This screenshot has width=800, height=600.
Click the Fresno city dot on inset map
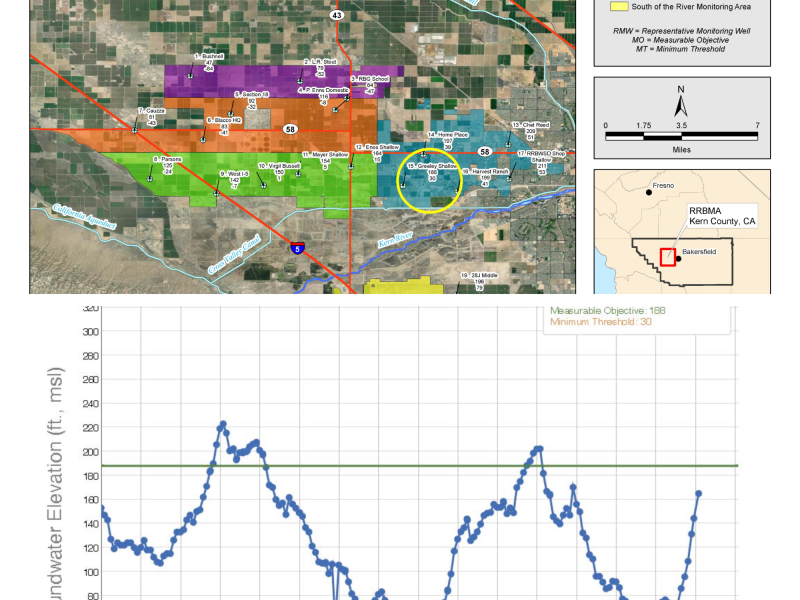[648, 193]
